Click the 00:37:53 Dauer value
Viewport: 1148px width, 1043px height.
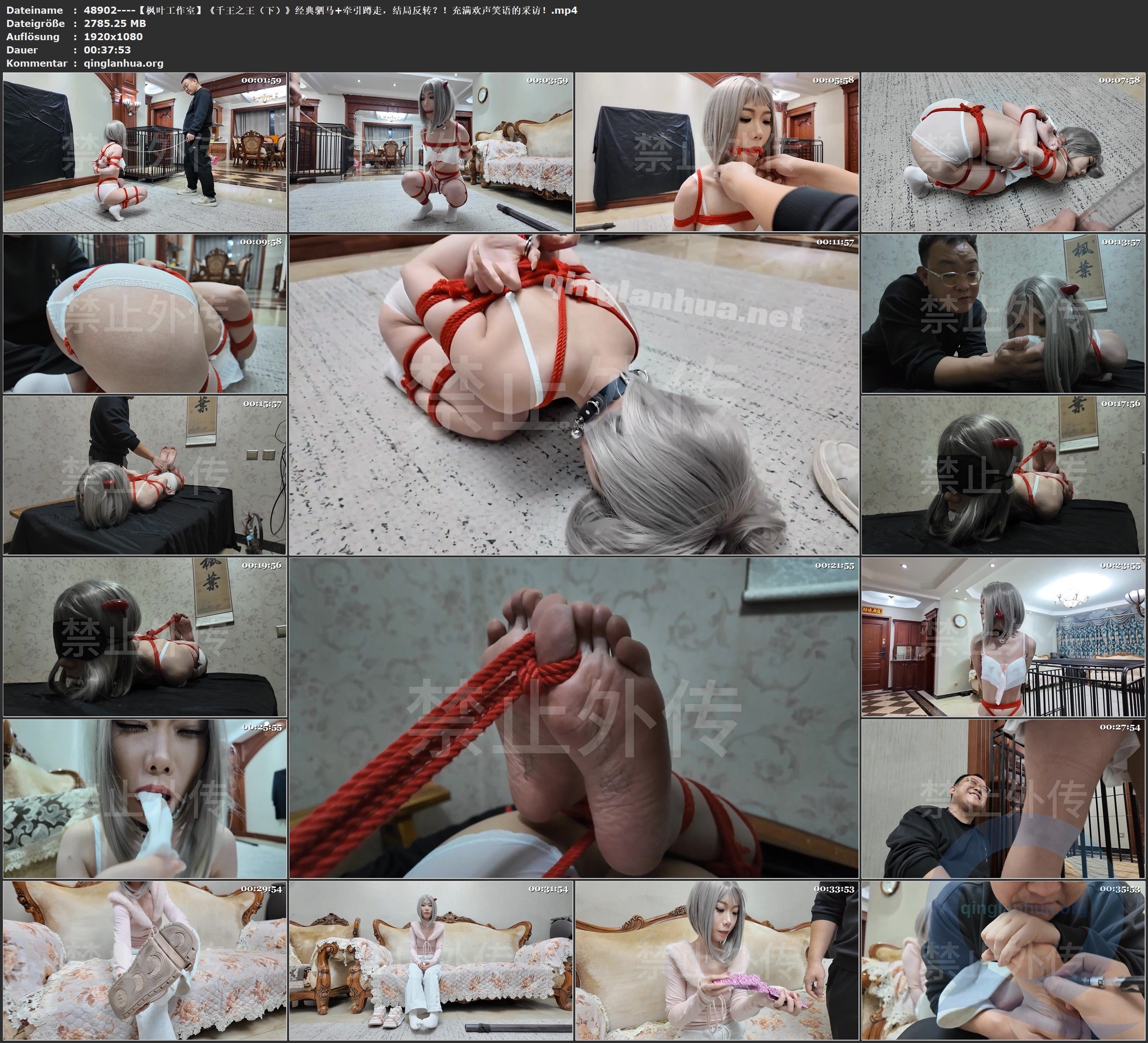[x=107, y=50]
